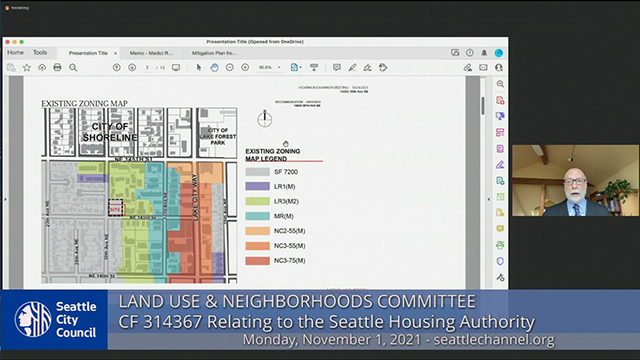
Task: Click the chat share icon top right
Action: pyautogui.click(x=455, y=53)
